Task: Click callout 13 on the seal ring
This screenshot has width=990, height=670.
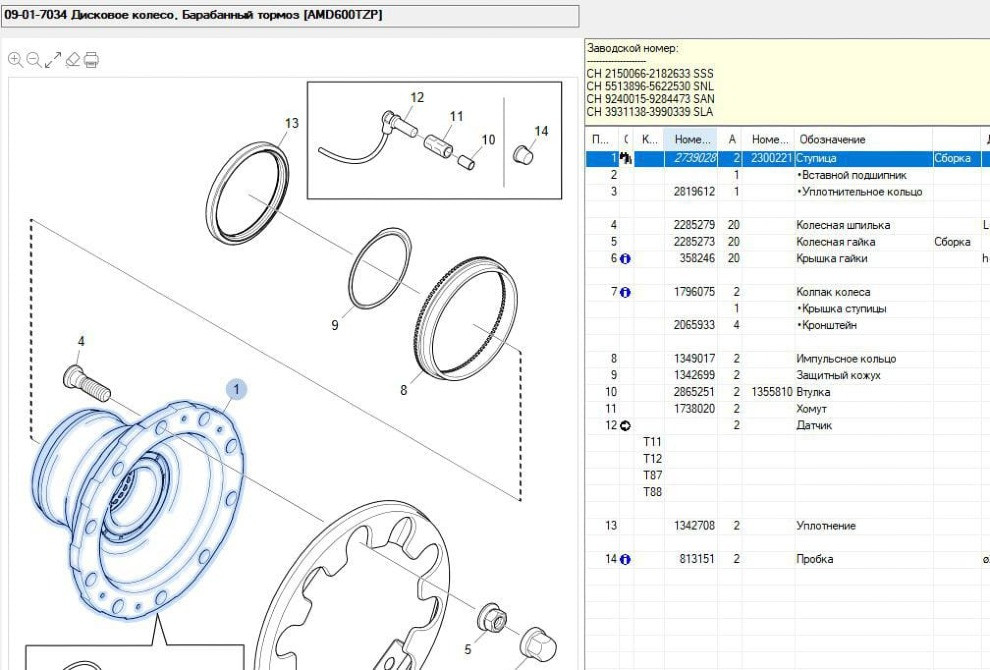Action: point(291,124)
